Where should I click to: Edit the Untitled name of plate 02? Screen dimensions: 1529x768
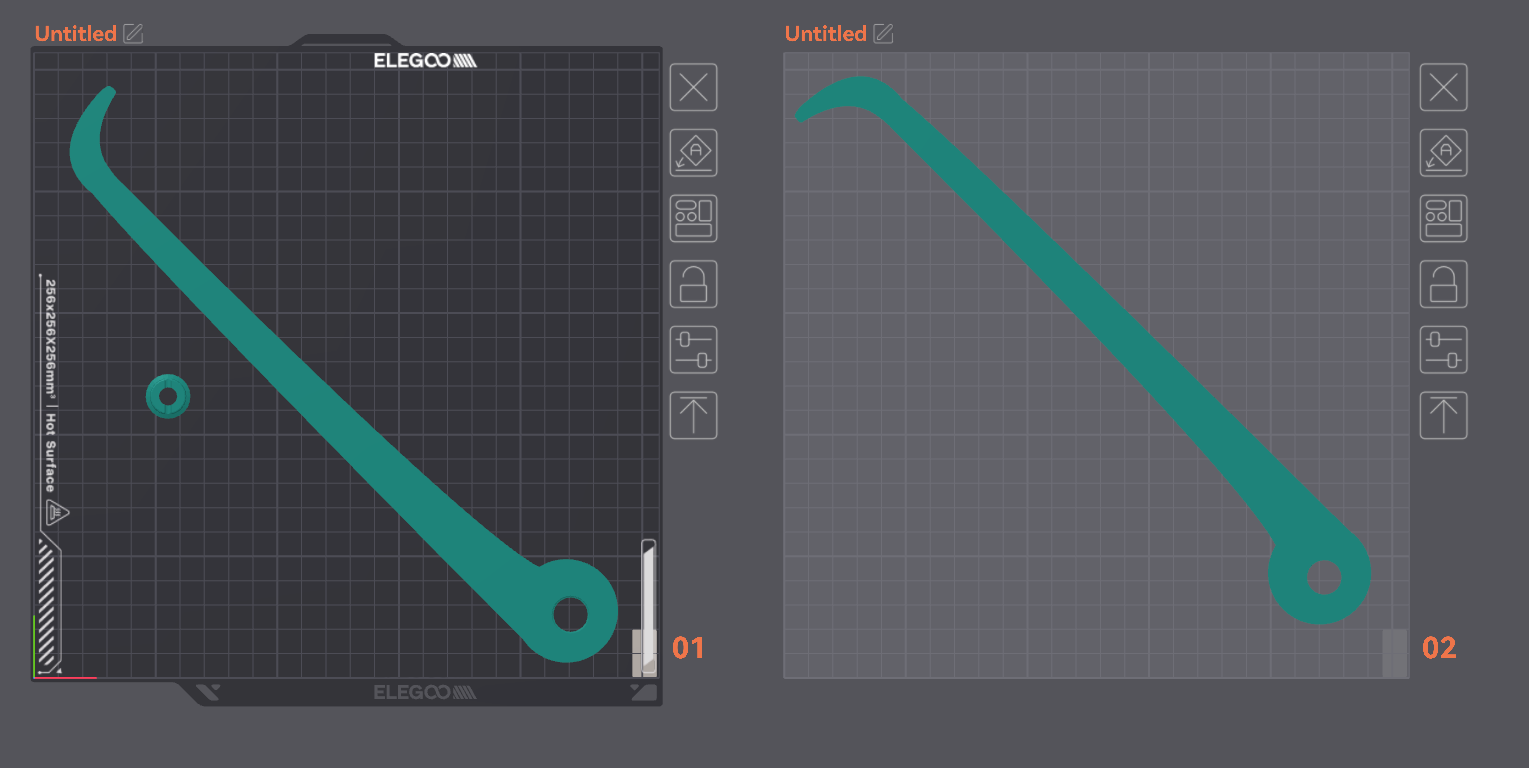pos(883,34)
